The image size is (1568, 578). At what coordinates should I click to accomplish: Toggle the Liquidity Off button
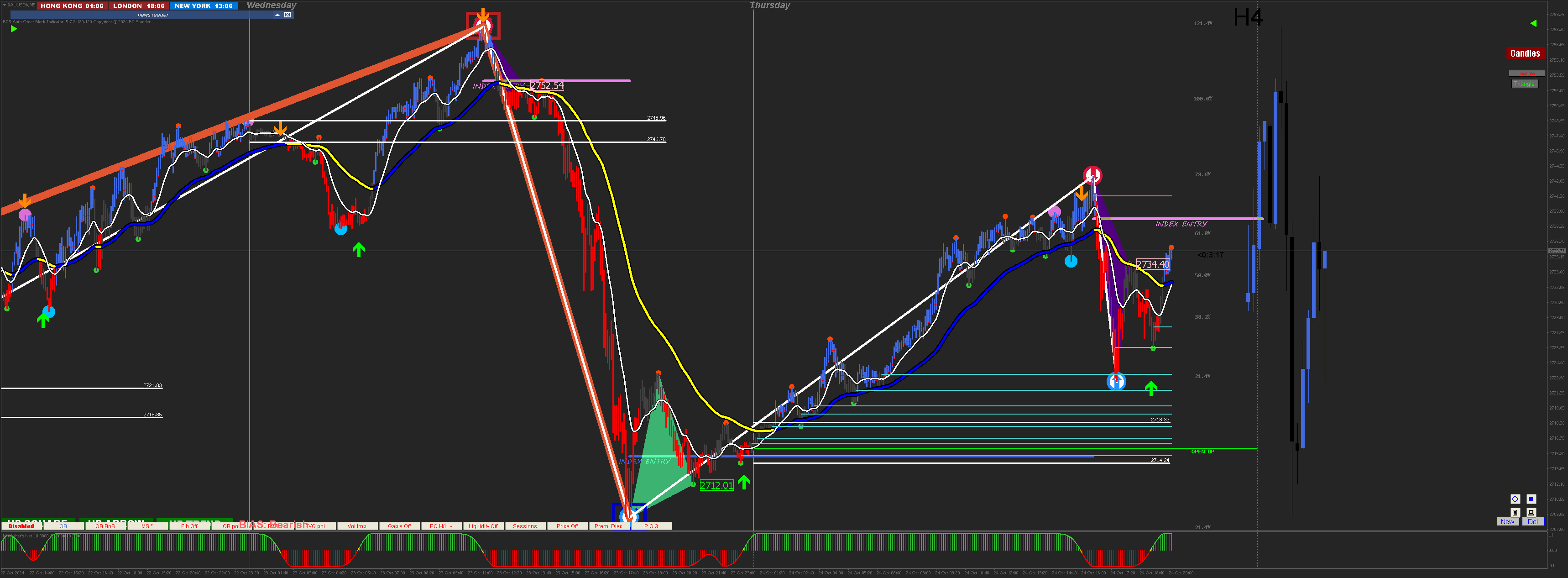click(x=483, y=526)
